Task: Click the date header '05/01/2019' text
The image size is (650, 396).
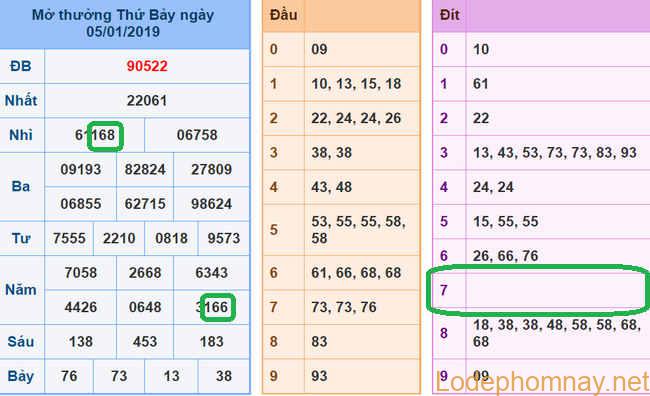Action: [x=123, y=32]
